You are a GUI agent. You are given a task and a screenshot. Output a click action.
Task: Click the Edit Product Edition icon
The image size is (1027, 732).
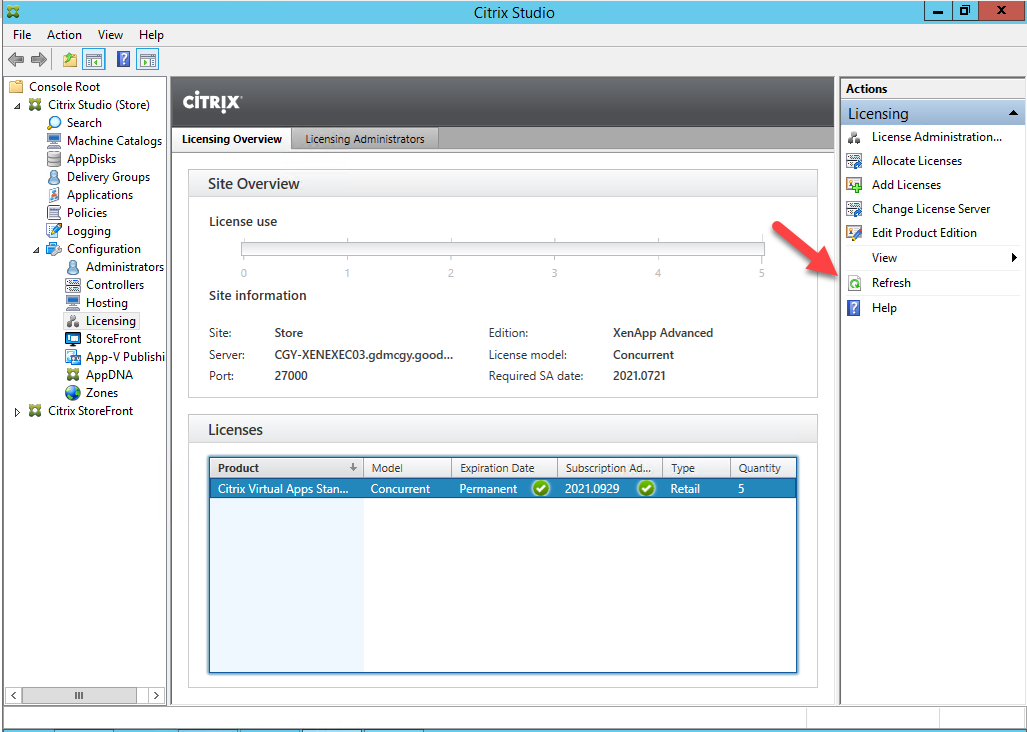coord(854,233)
